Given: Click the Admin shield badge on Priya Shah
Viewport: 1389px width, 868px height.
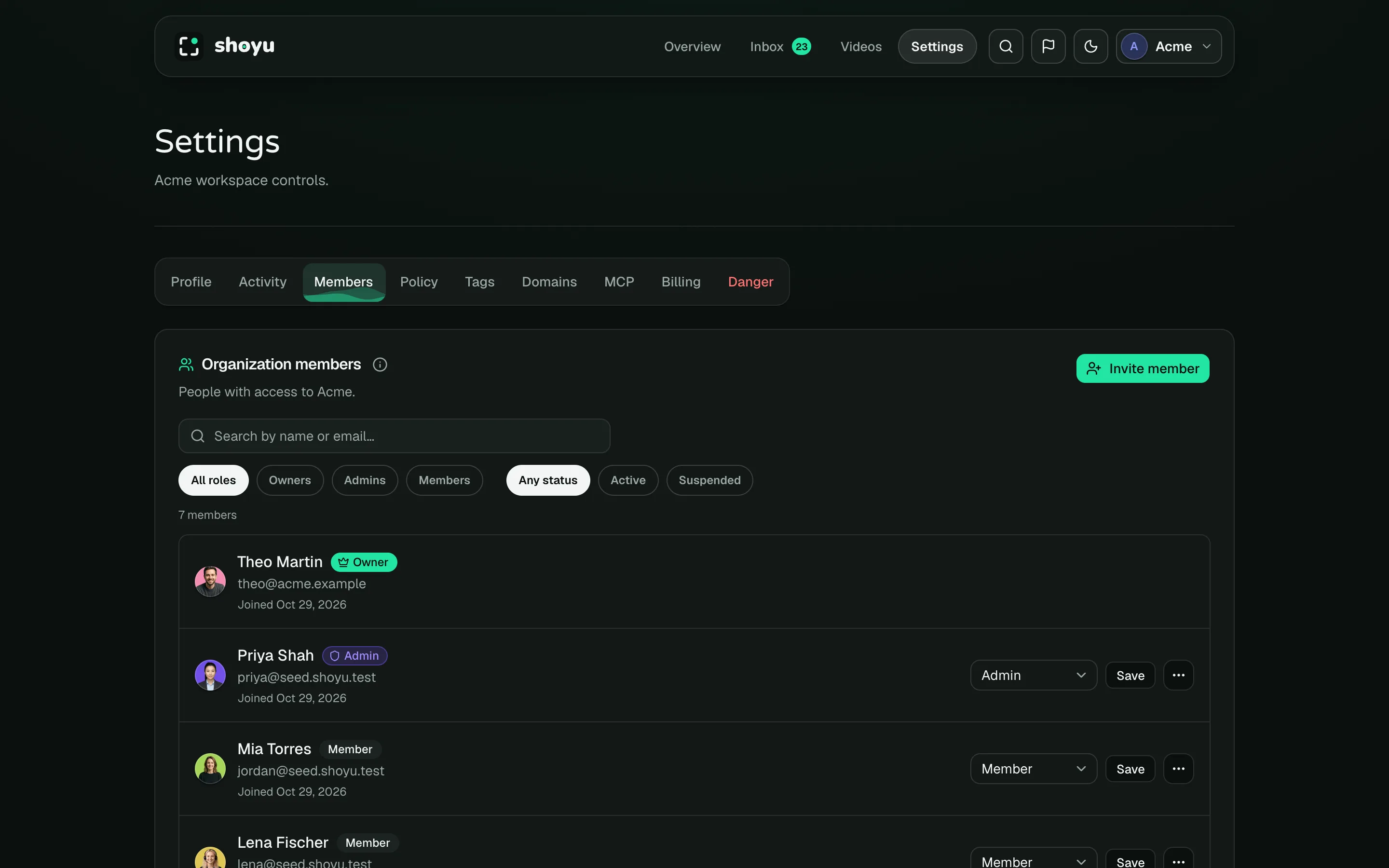Looking at the screenshot, I should pos(354,656).
